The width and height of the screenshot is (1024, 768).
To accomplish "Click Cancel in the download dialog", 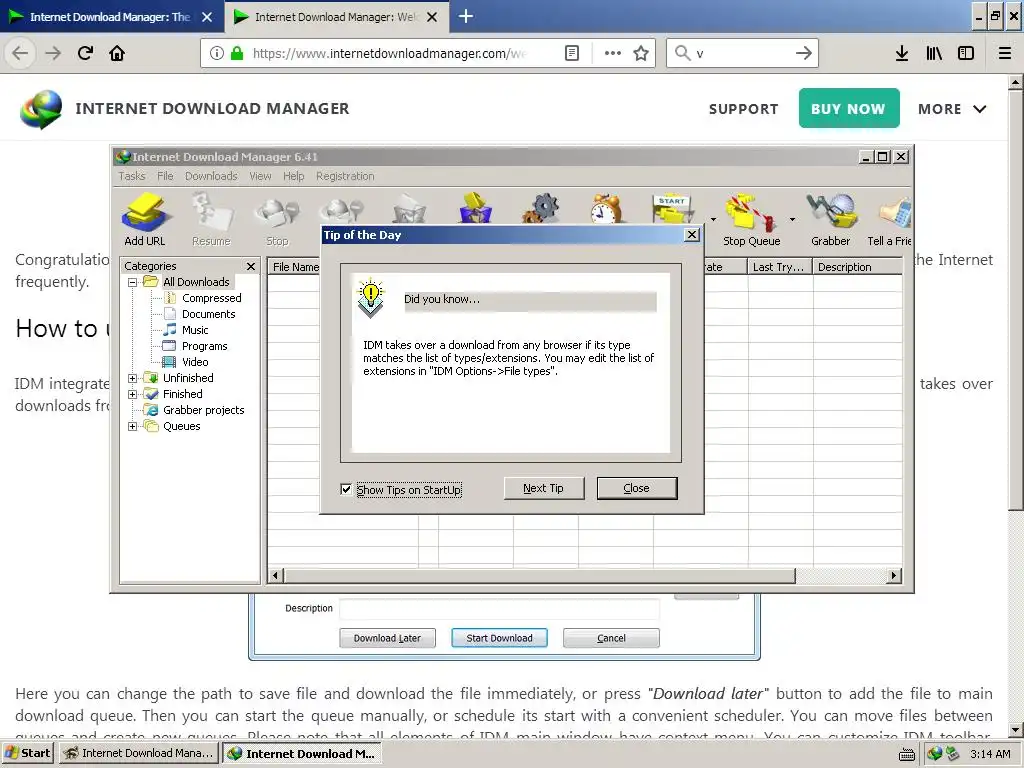I will tap(611, 638).
